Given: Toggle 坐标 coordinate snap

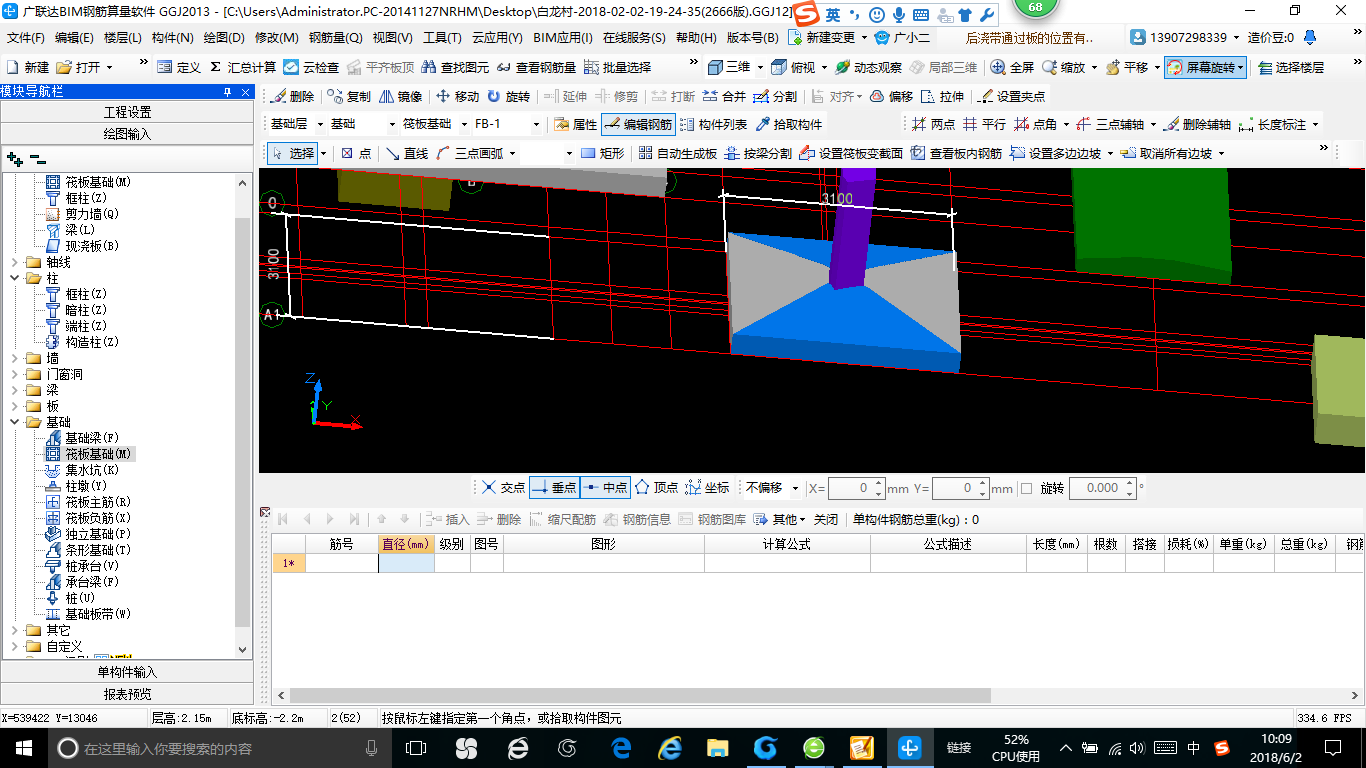Looking at the screenshot, I should pos(707,487).
